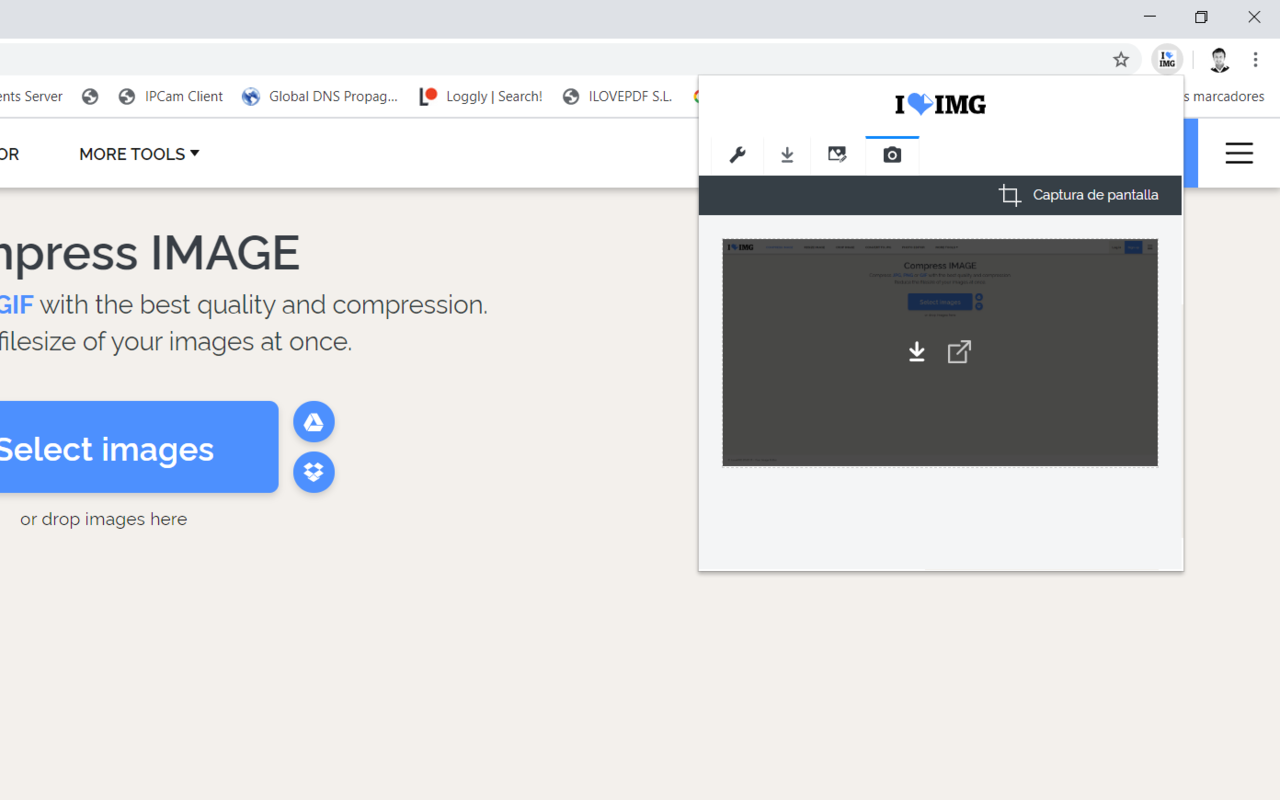Upload images from Dropbox icon

tap(313, 471)
